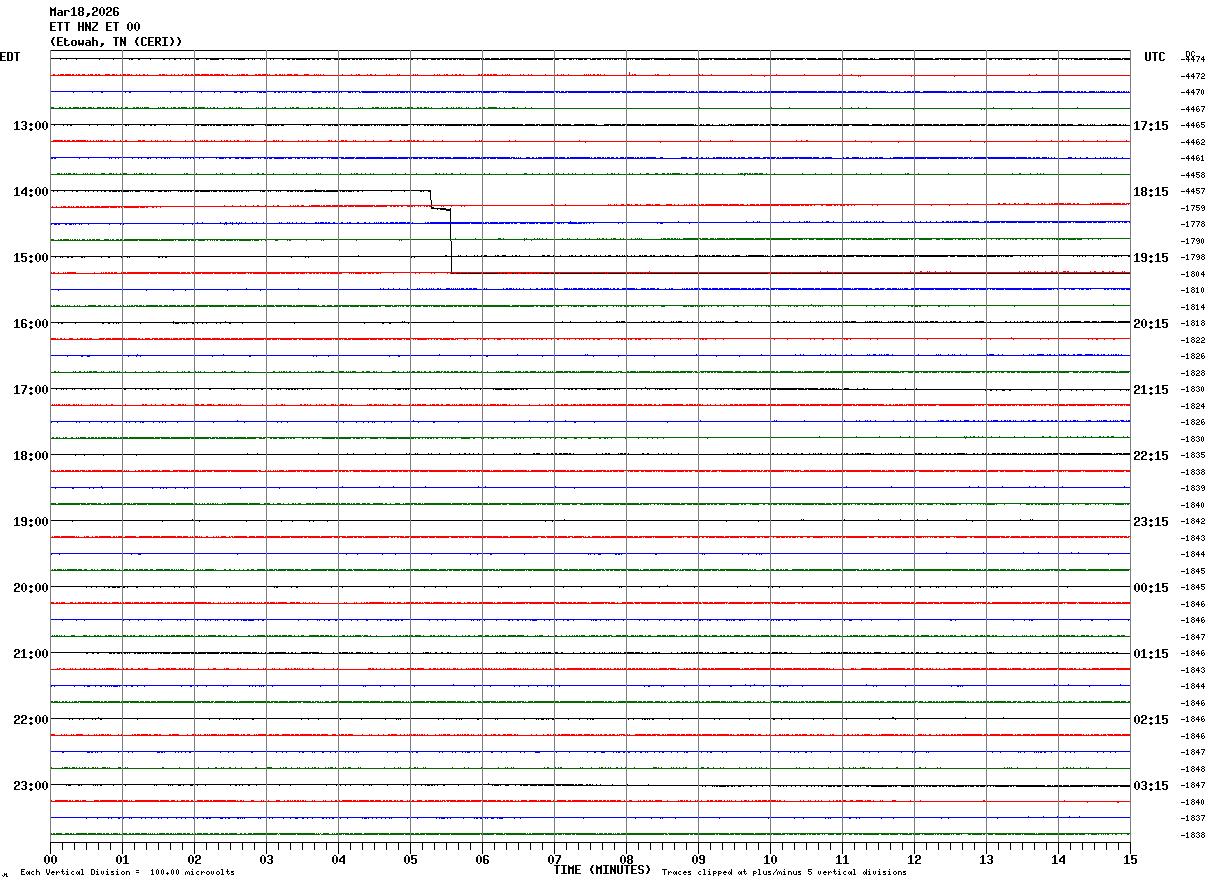Click the DC offset value "-4462"
Viewport: 1210px width, 886px height.
pos(1192,142)
